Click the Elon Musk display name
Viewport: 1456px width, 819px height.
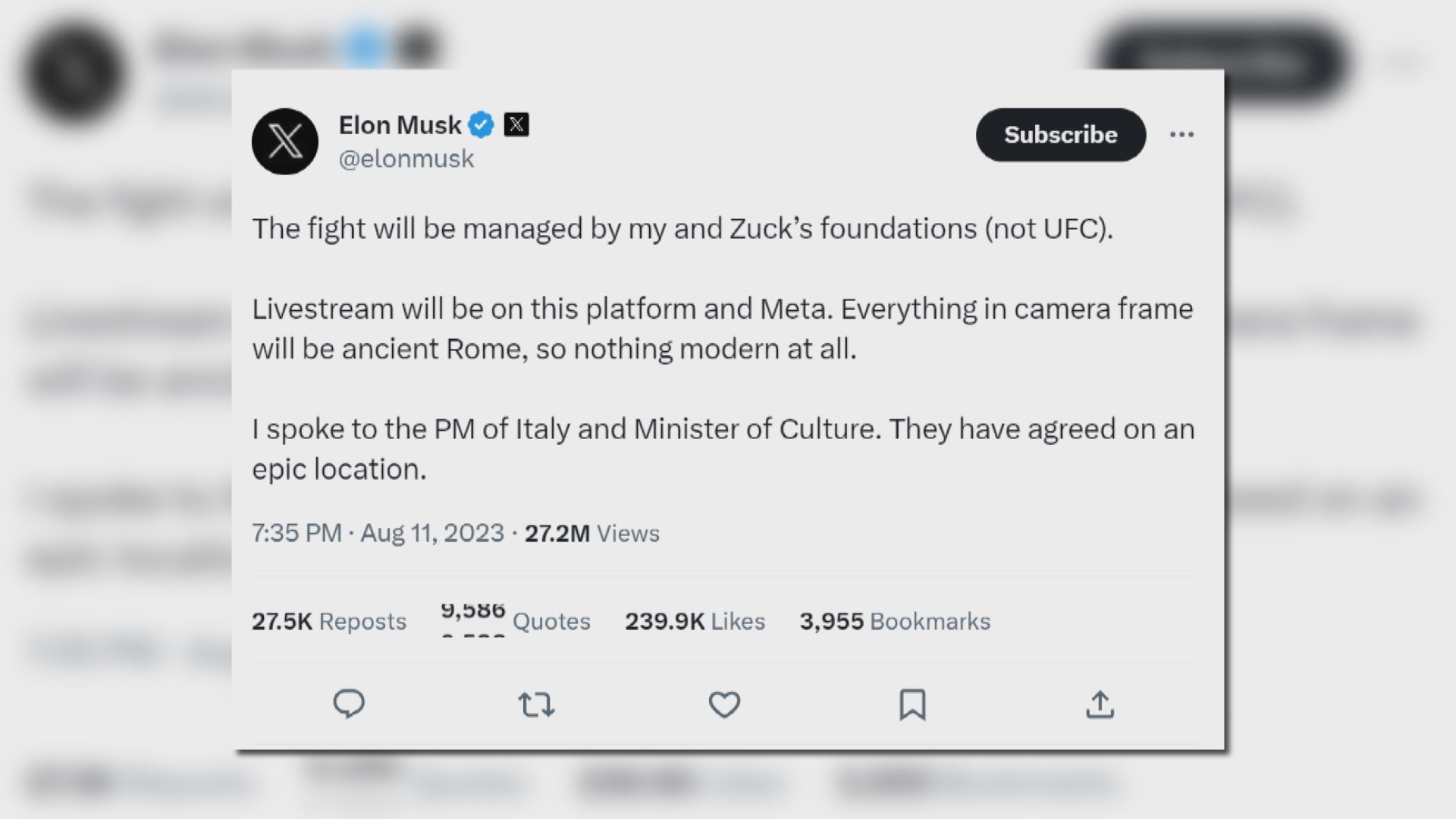coord(400,125)
